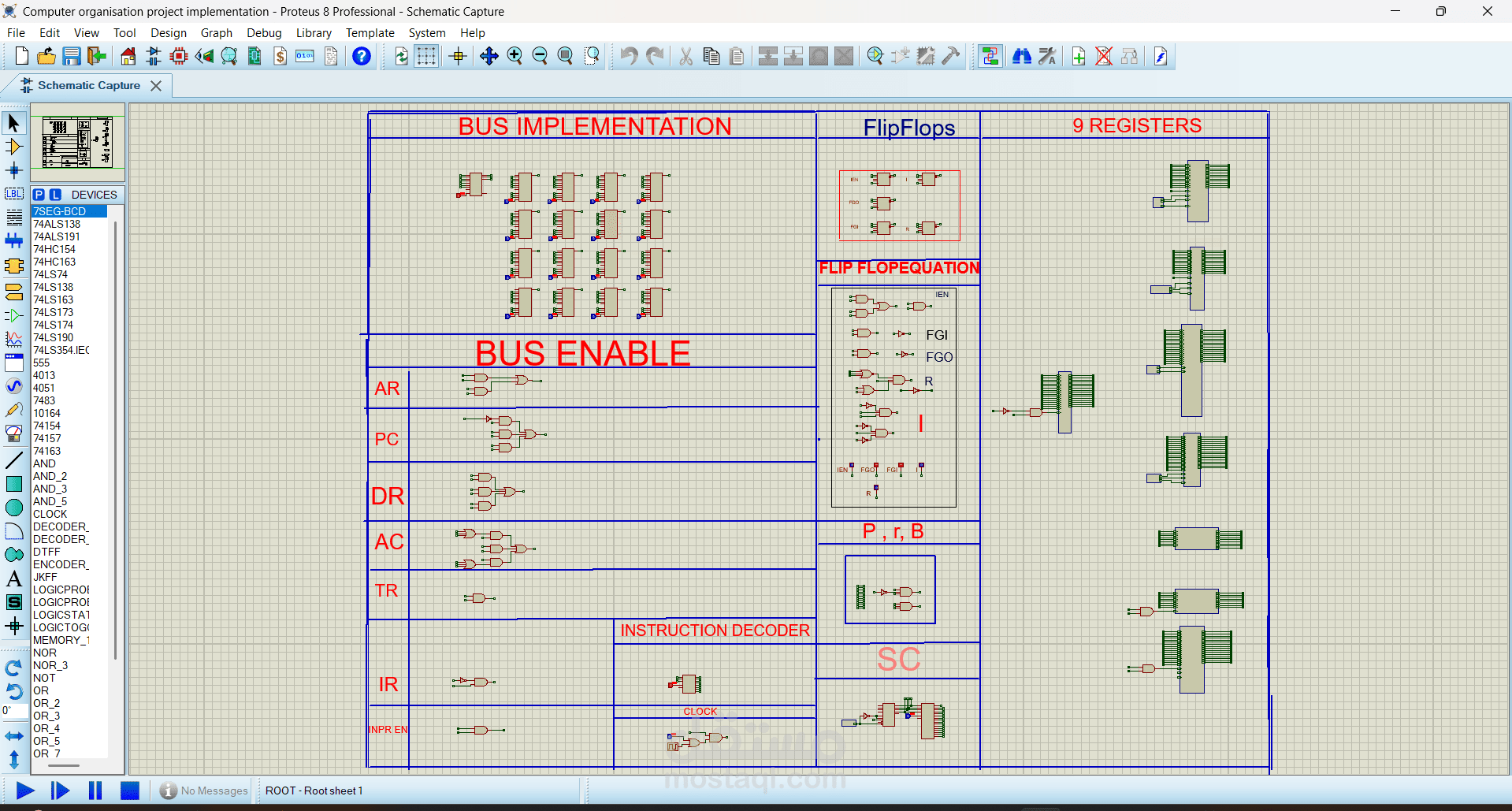This screenshot has width=1512, height=811.
Task: Click the Zoom In magnifier
Action: pos(515,56)
